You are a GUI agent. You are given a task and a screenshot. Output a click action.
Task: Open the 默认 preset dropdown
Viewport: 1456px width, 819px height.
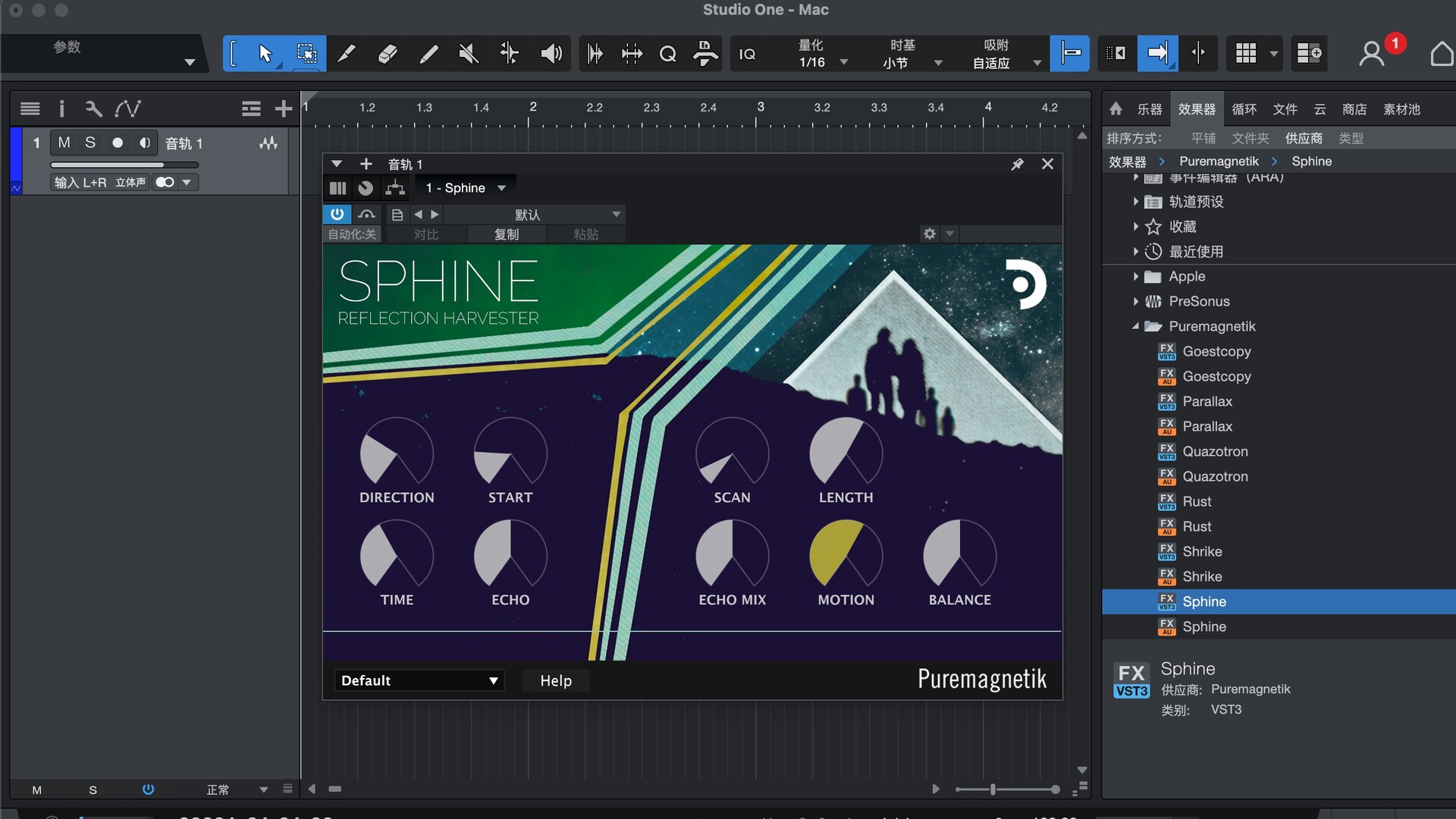pyautogui.click(x=534, y=215)
